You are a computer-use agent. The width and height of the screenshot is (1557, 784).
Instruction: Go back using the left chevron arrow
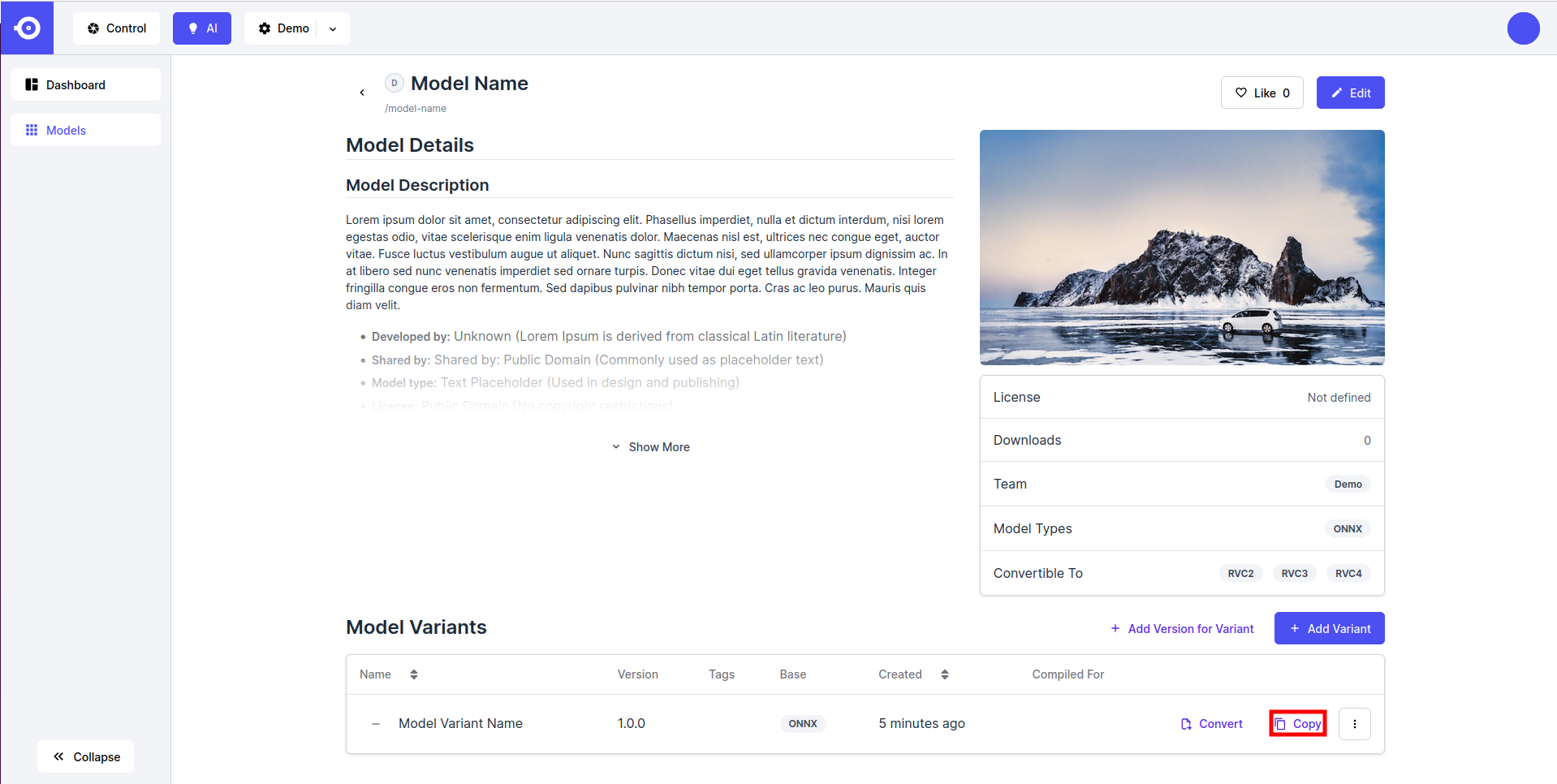pyautogui.click(x=362, y=93)
